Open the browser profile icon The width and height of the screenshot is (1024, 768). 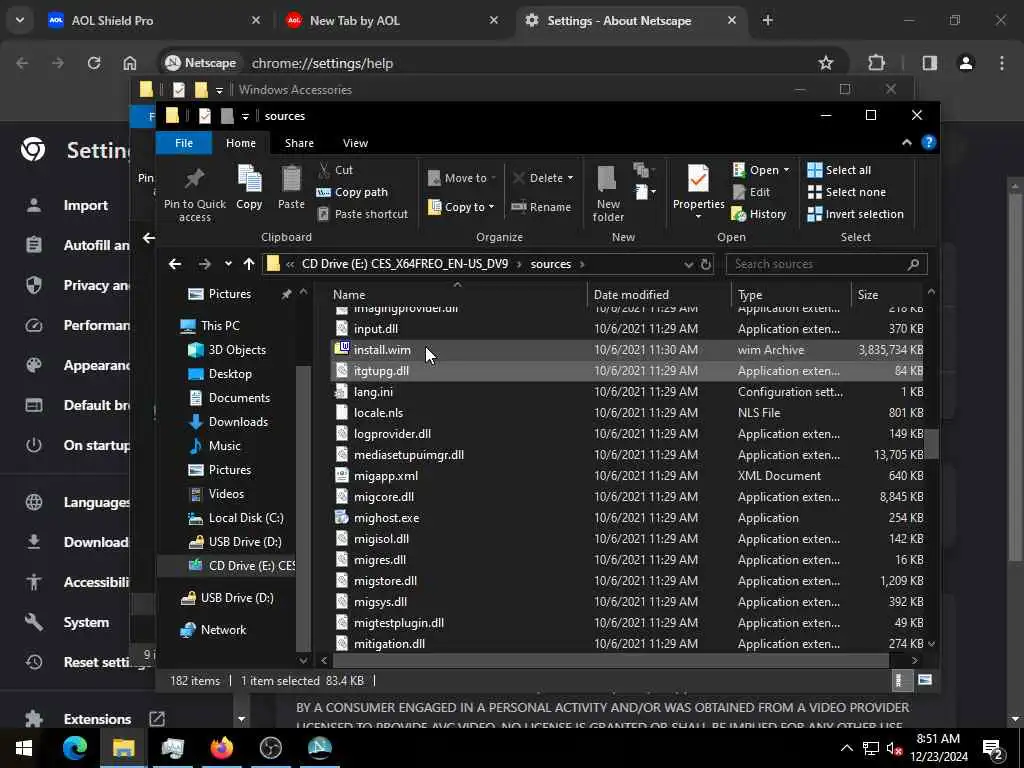(x=966, y=63)
